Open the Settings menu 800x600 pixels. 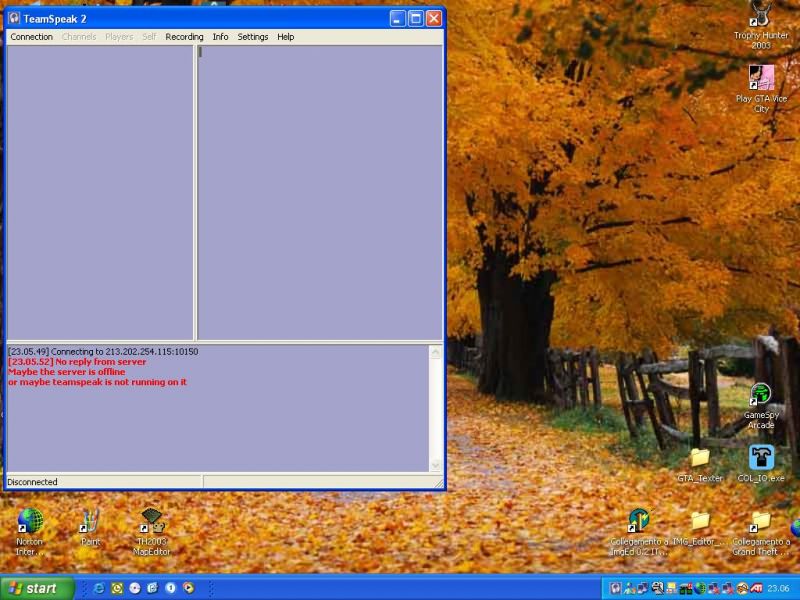point(253,37)
